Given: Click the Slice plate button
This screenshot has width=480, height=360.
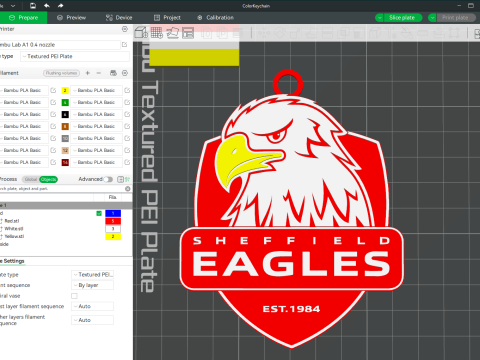Looking at the screenshot, I should [402, 18].
